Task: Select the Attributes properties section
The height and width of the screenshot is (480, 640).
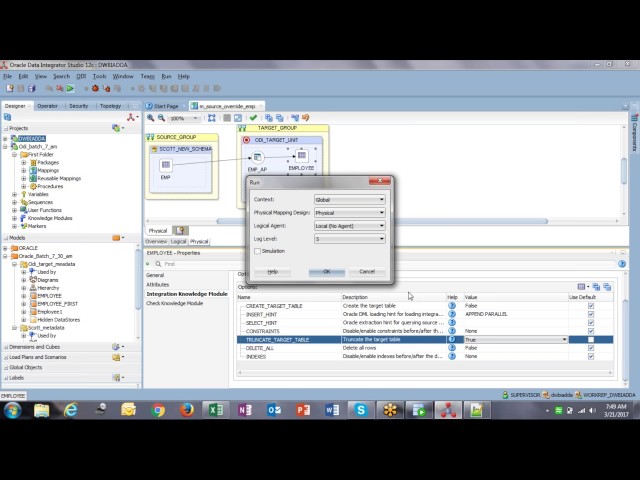Action: (158, 284)
